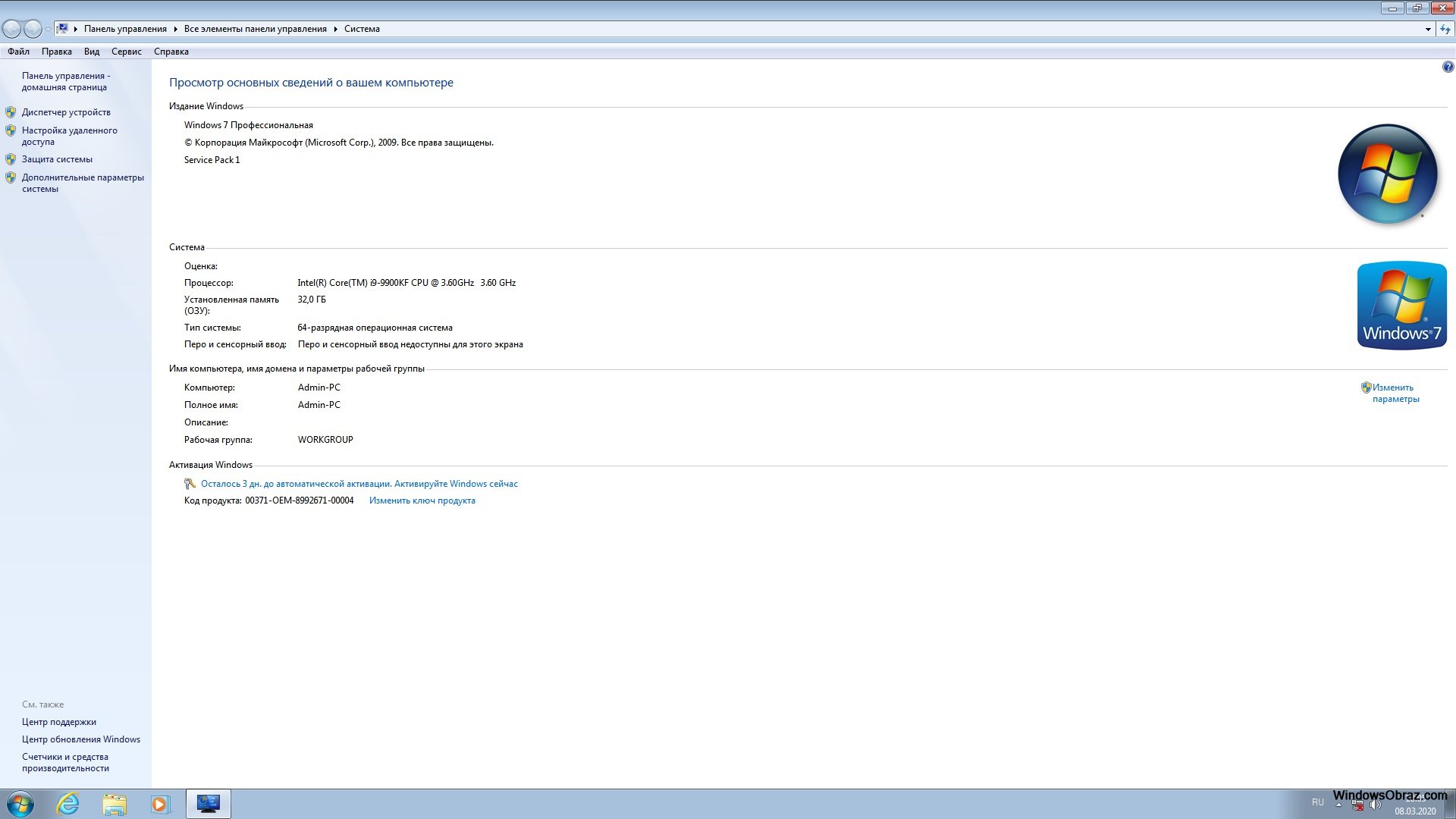Image resolution: width=1456 pixels, height=819 pixels.
Task: Click Windows logo Start button
Action: [19, 803]
